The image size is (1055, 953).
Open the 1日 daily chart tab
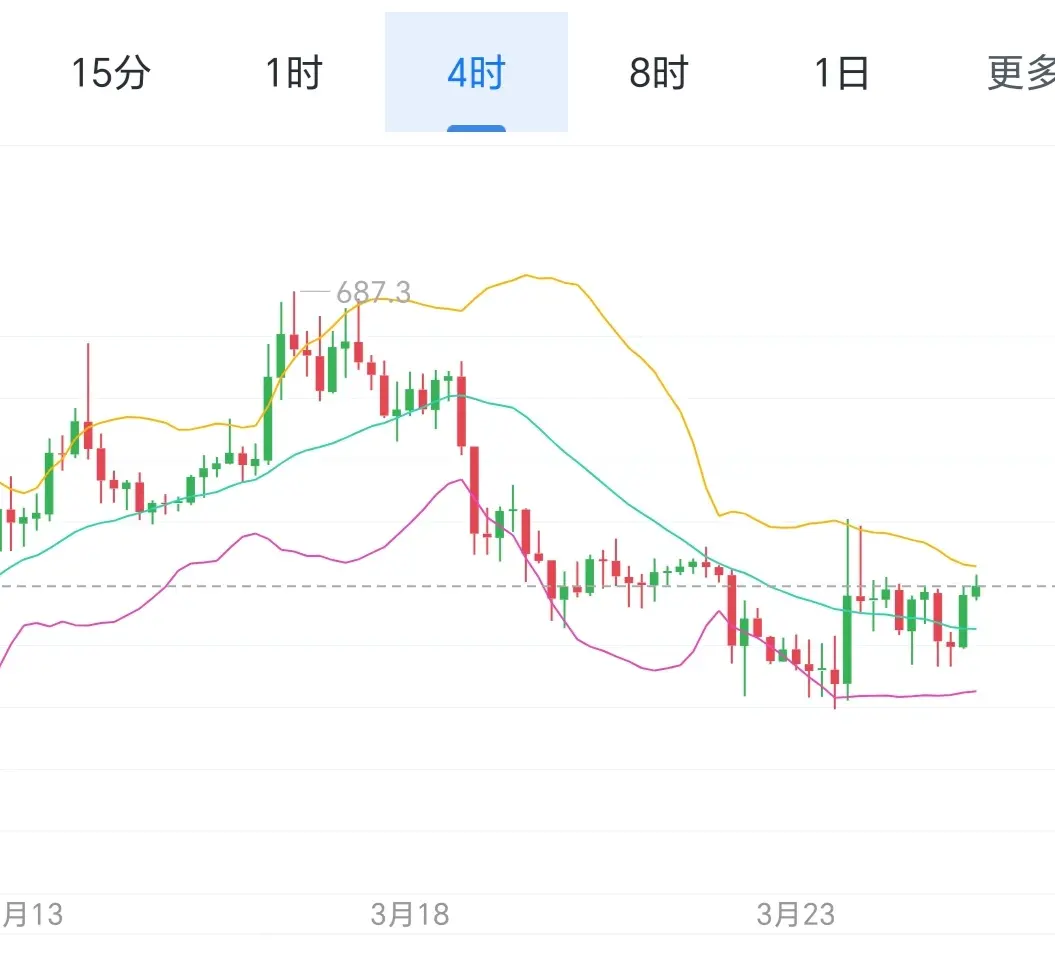841,73
